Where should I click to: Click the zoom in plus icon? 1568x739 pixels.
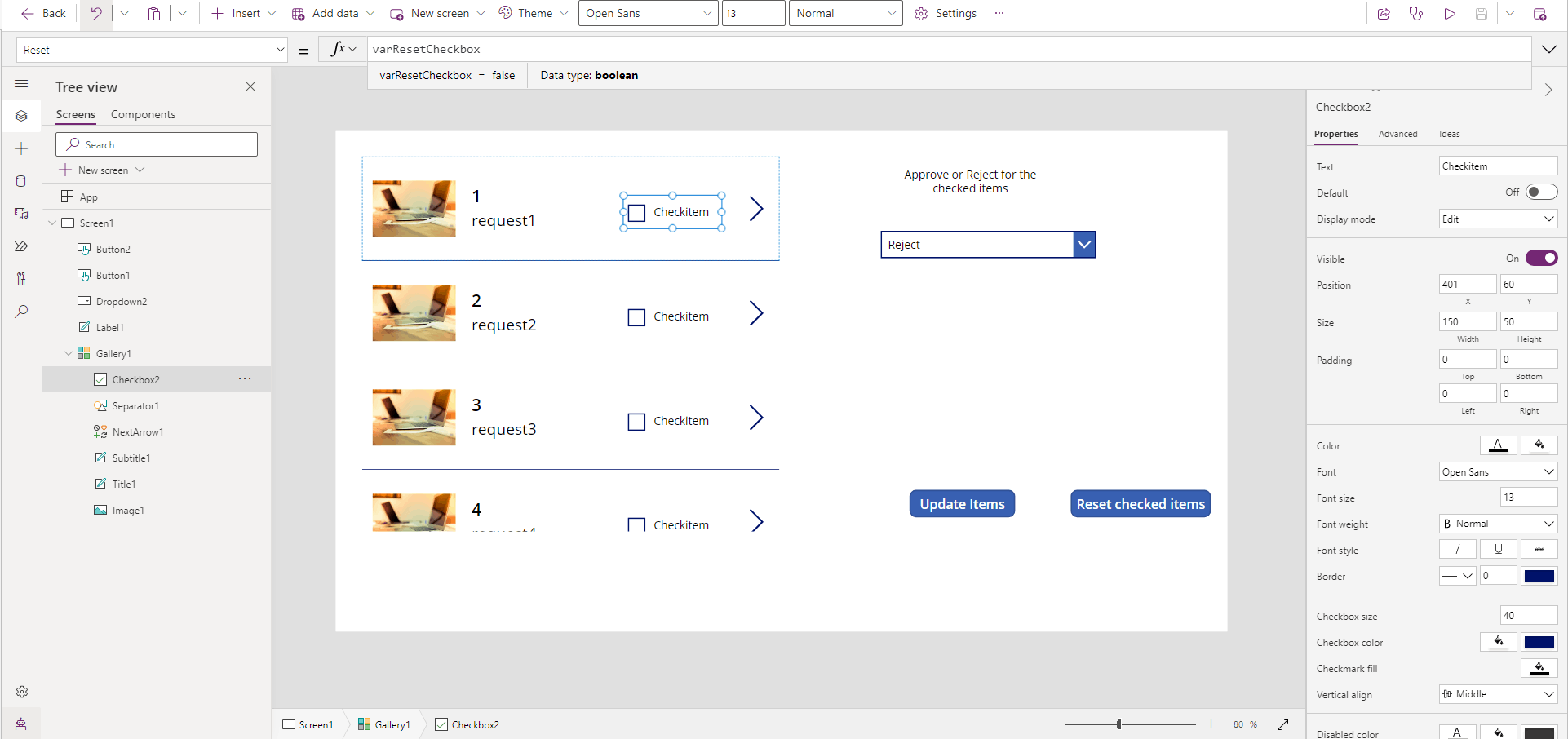pyautogui.click(x=1211, y=724)
